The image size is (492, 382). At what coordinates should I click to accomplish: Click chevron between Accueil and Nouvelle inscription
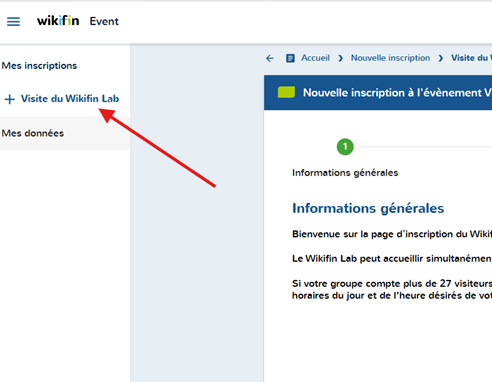tap(340, 59)
